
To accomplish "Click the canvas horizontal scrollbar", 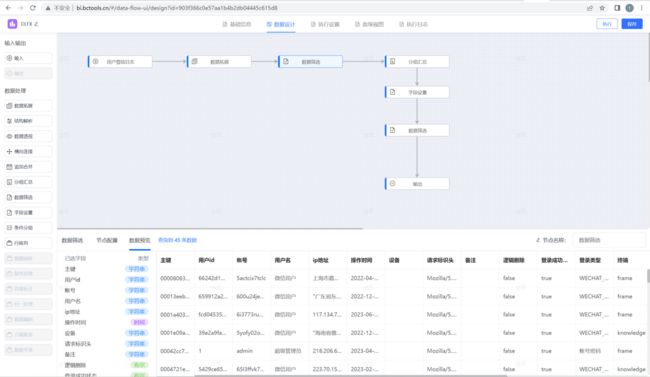I will pos(210,228).
